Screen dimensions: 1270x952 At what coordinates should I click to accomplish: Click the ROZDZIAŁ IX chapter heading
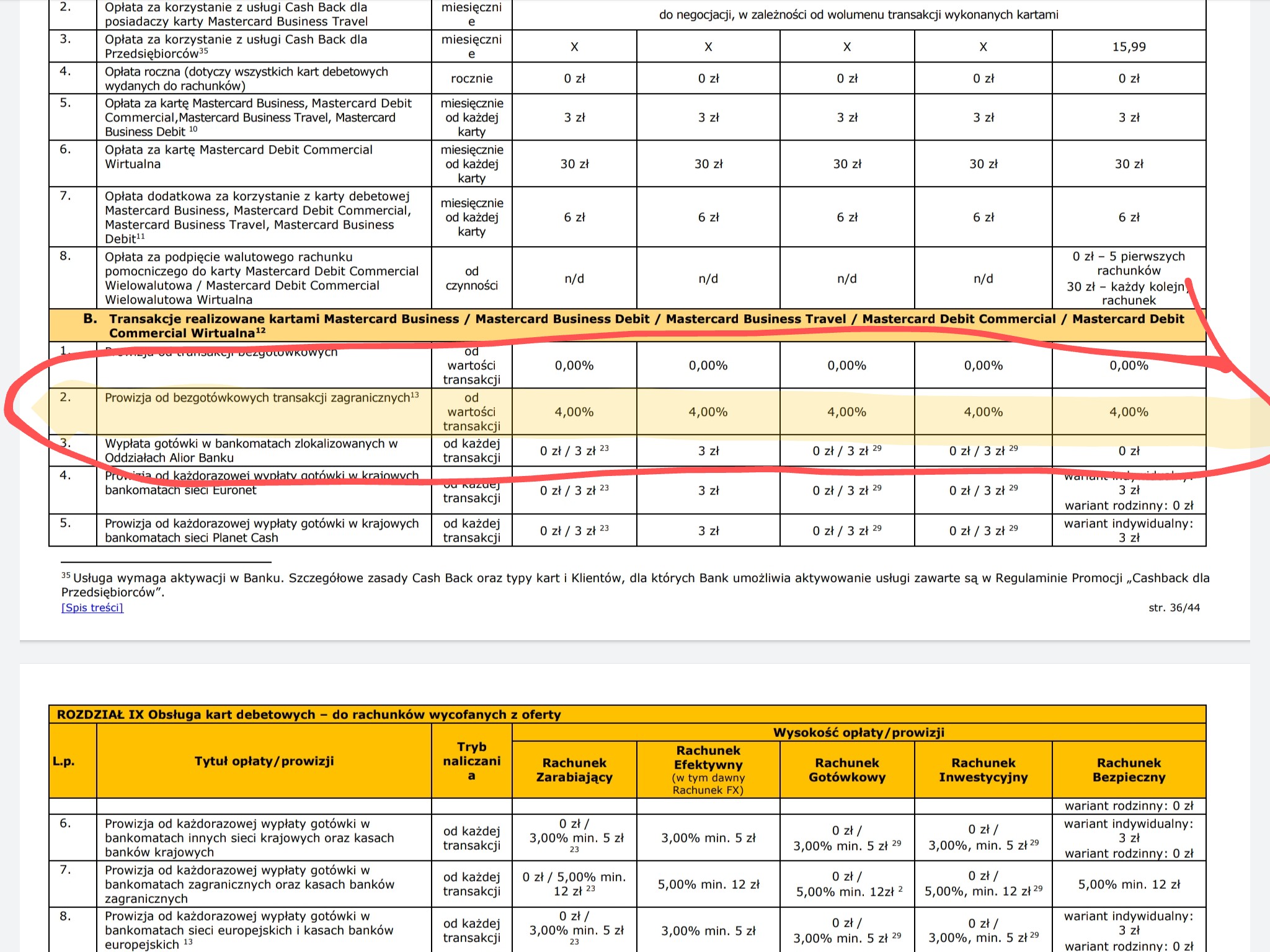(308, 714)
